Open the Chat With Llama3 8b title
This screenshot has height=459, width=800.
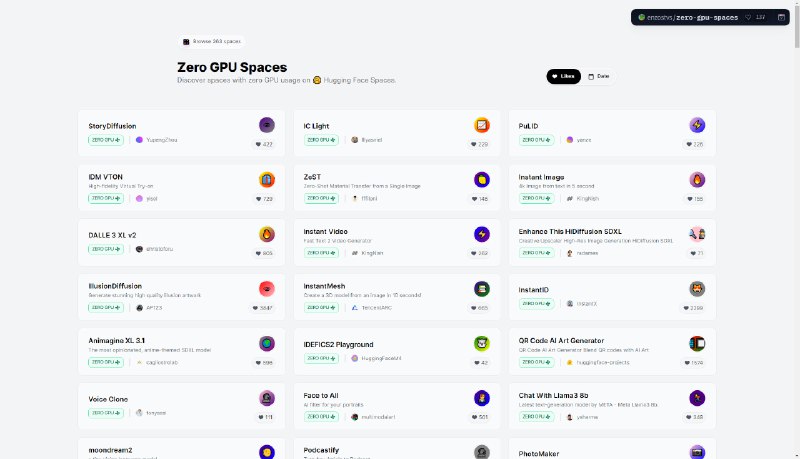[x=554, y=395]
